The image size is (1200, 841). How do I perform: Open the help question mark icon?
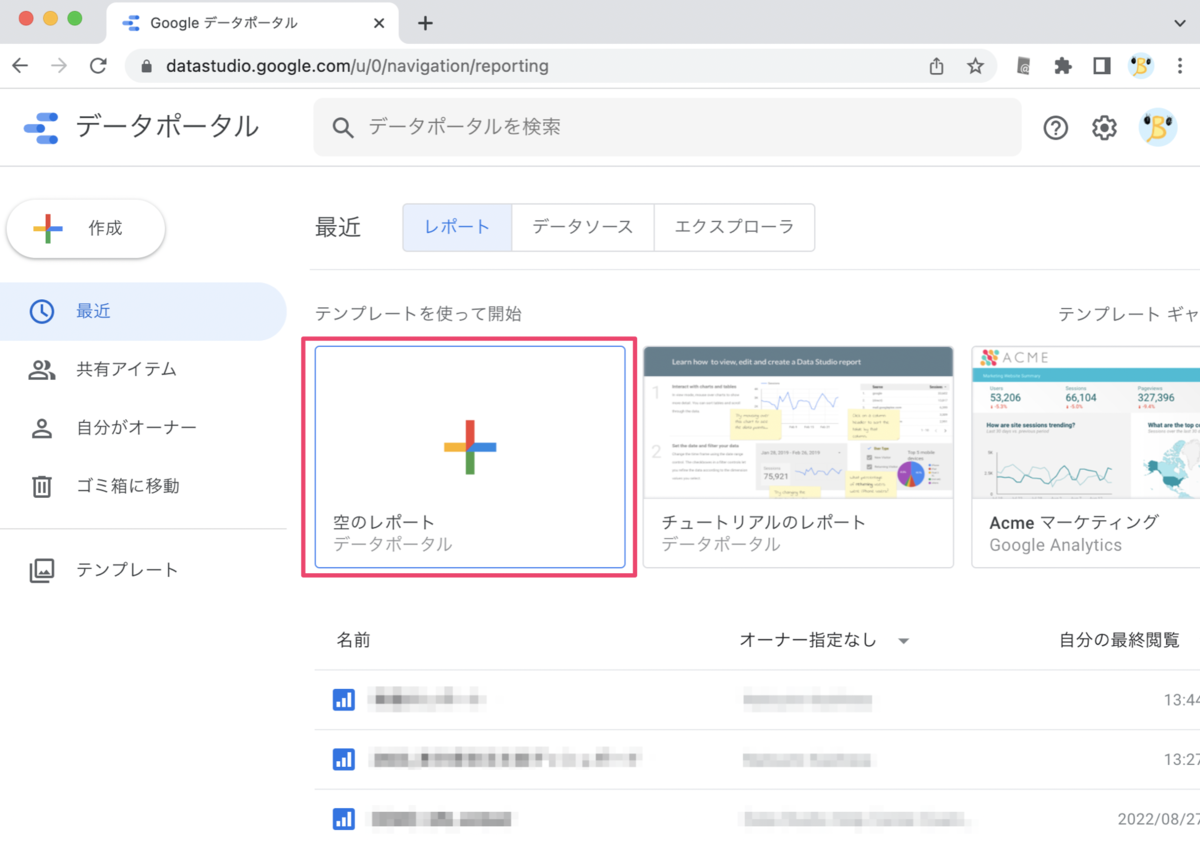pyautogui.click(x=1056, y=128)
